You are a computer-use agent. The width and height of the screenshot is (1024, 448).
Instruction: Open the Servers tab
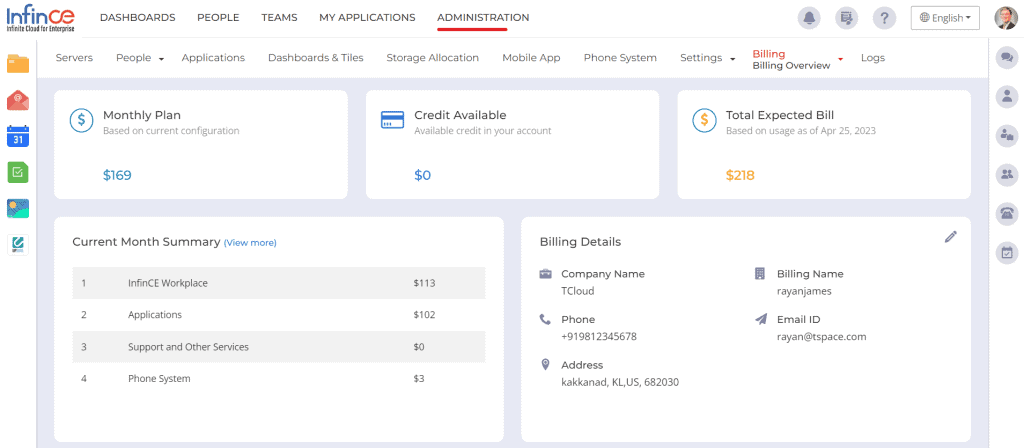(x=74, y=57)
